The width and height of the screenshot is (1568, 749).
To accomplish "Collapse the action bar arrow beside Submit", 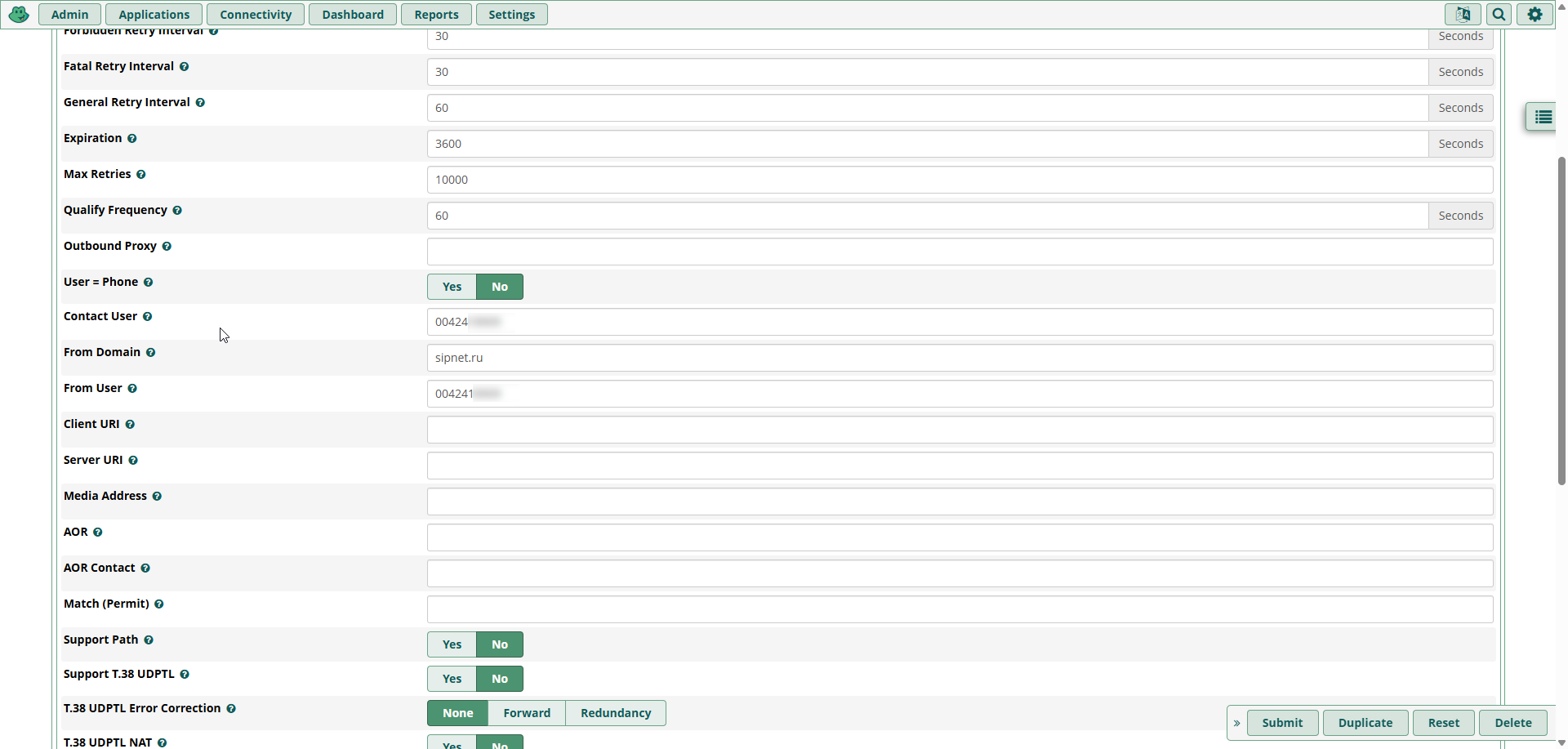I will [x=1236, y=723].
